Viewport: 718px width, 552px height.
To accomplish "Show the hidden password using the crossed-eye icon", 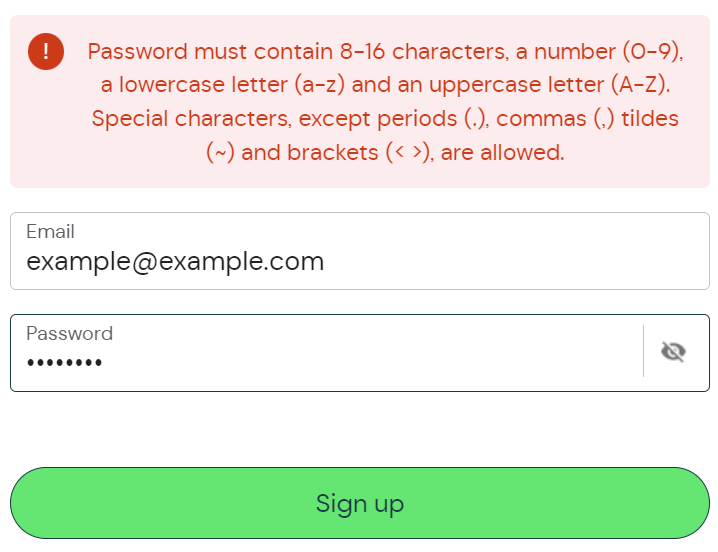I will pos(673,351).
